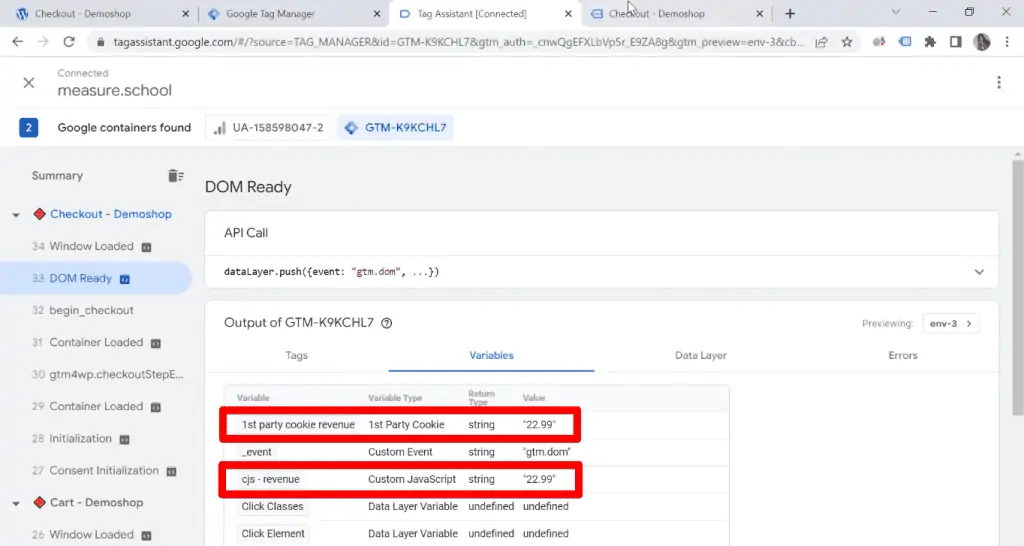Click the Click Classes variable name
The width and height of the screenshot is (1024, 546).
pyautogui.click(x=272, y=506)
